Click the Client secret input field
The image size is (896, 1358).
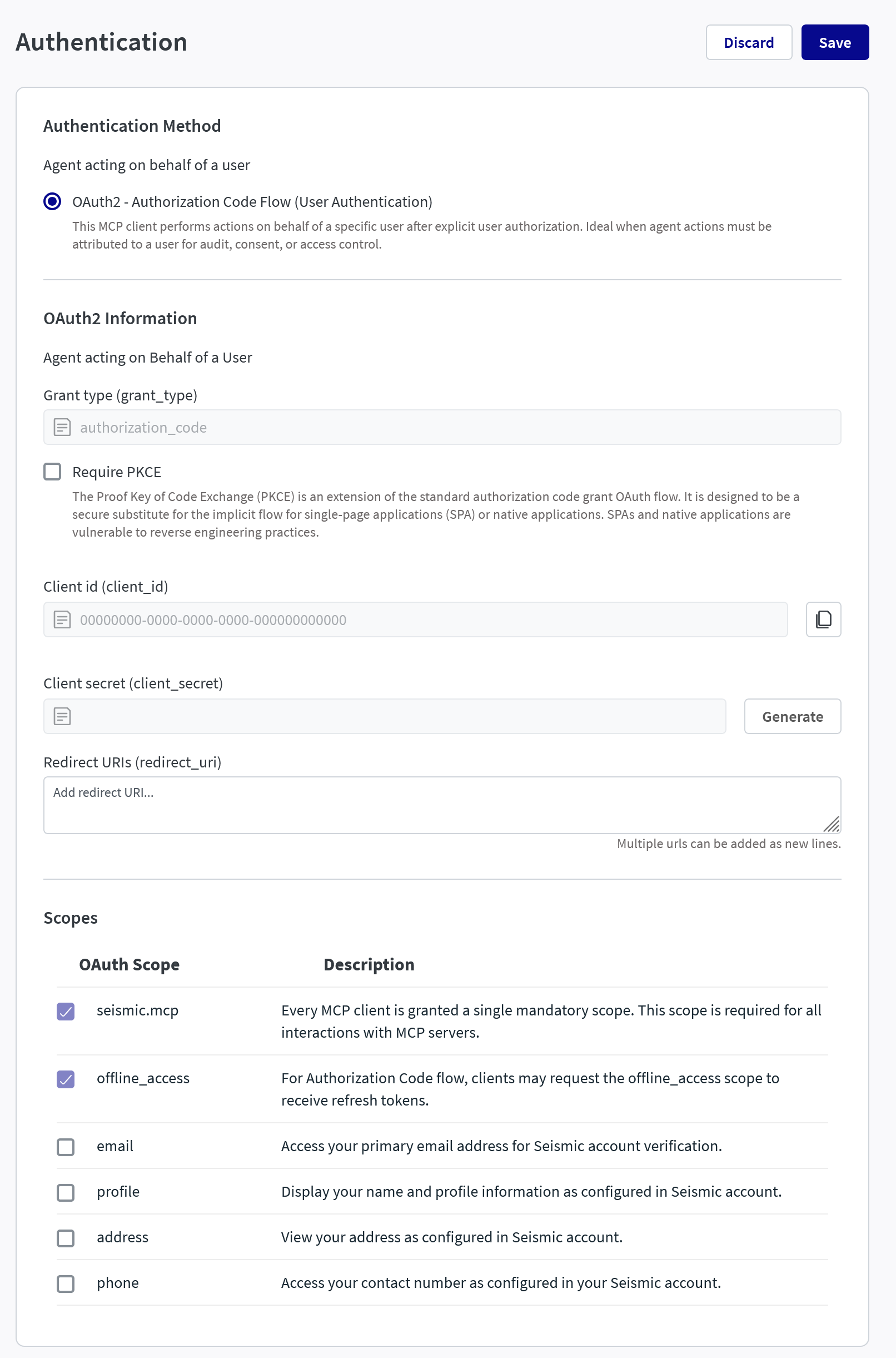pos(394,716)
